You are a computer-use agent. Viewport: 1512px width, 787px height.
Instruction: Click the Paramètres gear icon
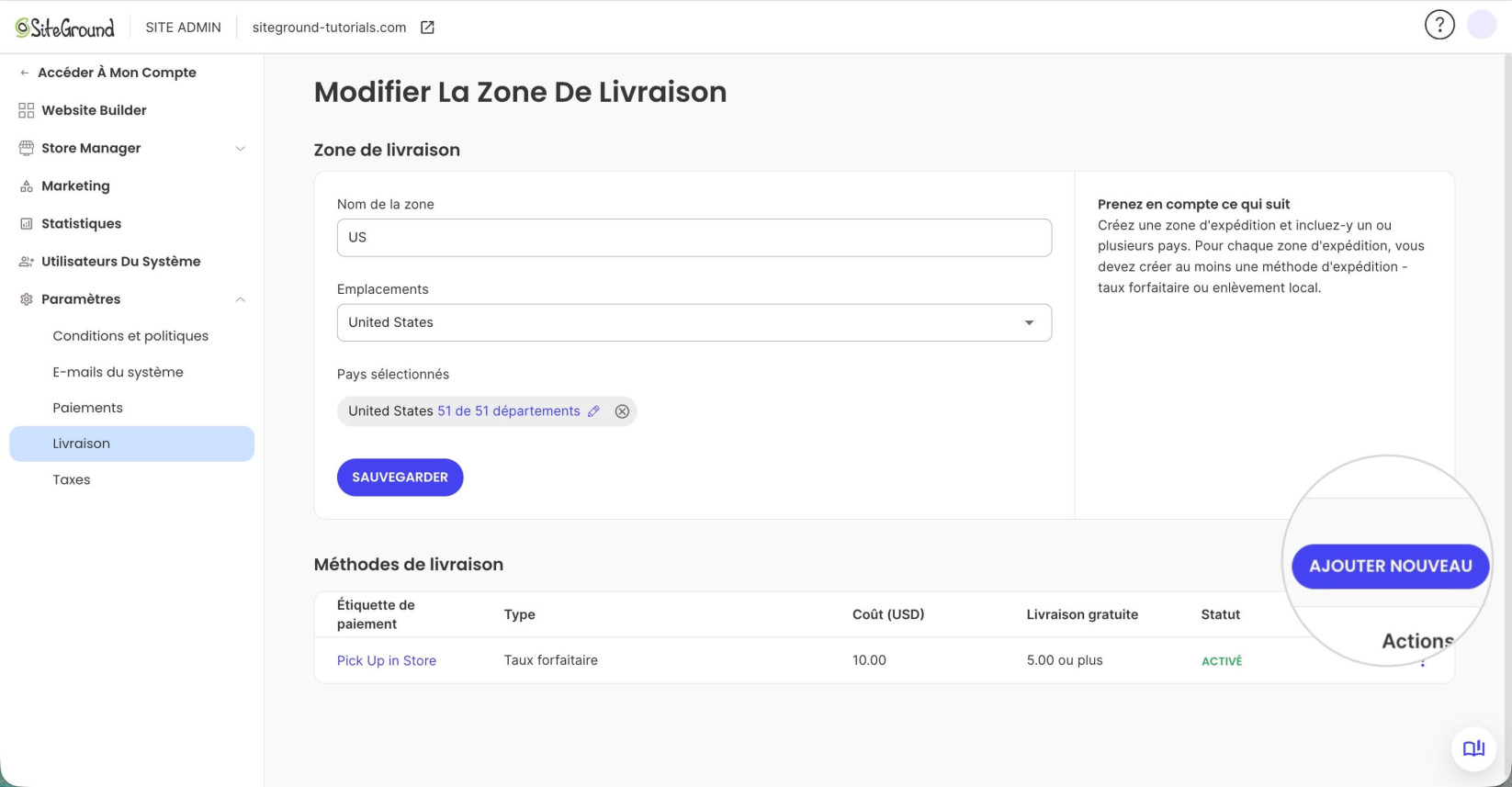(26, 299)
